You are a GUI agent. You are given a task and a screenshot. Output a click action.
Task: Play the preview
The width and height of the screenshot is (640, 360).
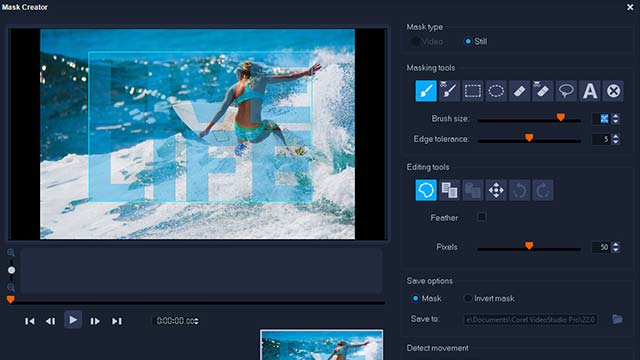(x=73, y=320)
